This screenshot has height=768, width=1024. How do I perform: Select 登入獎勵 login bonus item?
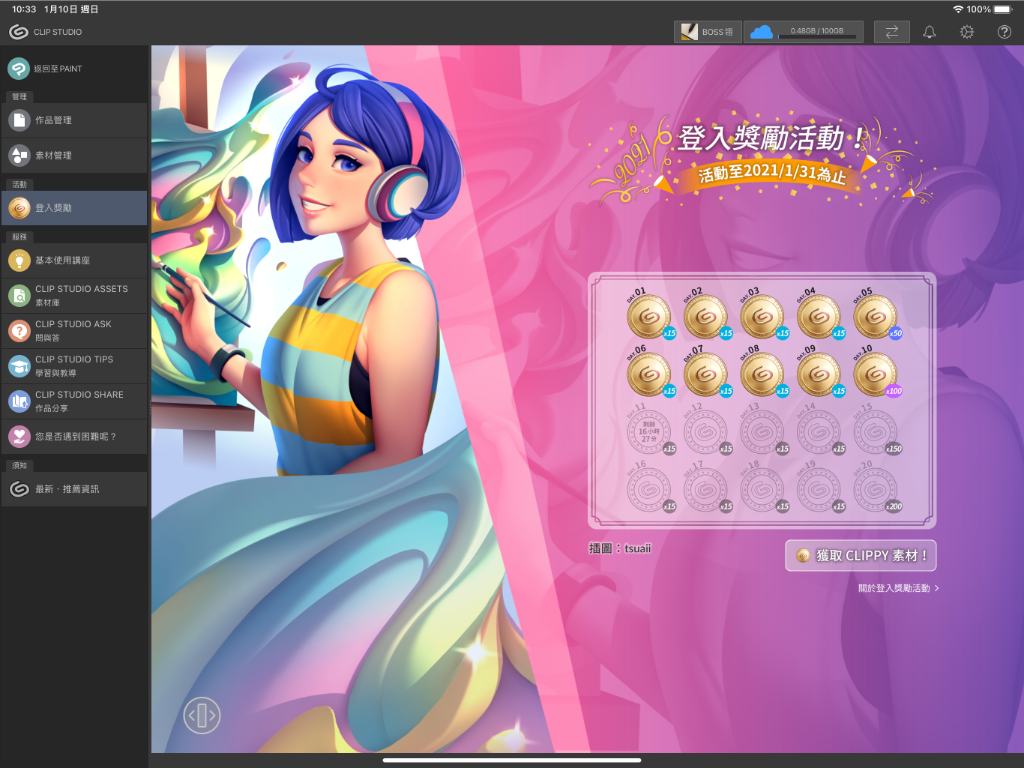74,208
